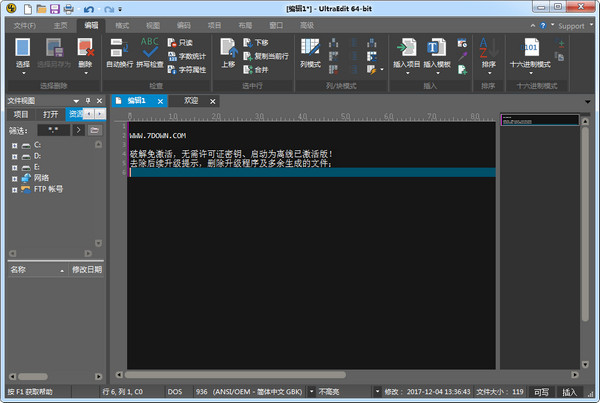Expand the FTP 帐号 tree node
The height and width of the screenshot is (403, 600).
click(15, 188)
